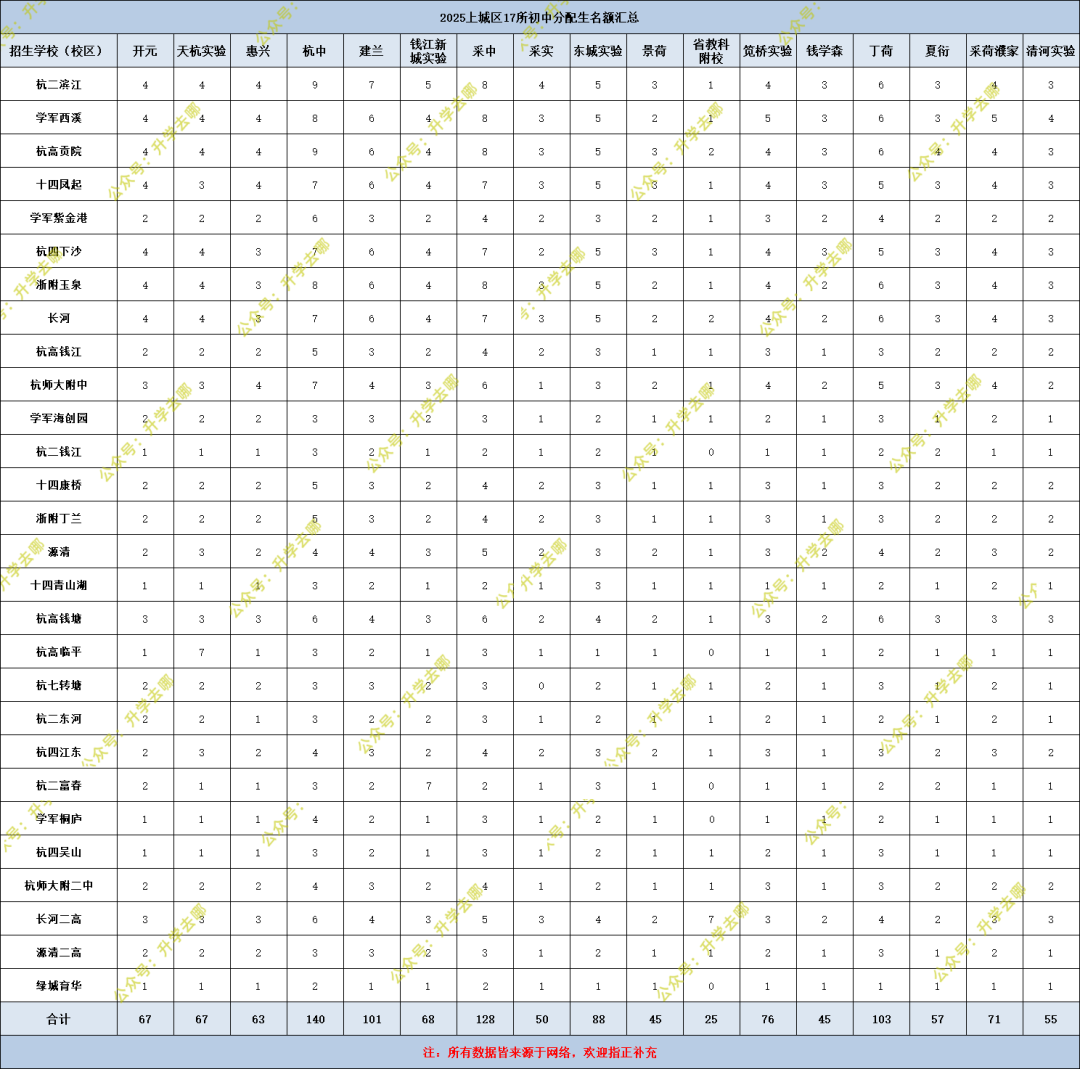This screenshot has width=1080, height=1069.
Task: Click the 采实 column header
Action: (x=541, y=51)
